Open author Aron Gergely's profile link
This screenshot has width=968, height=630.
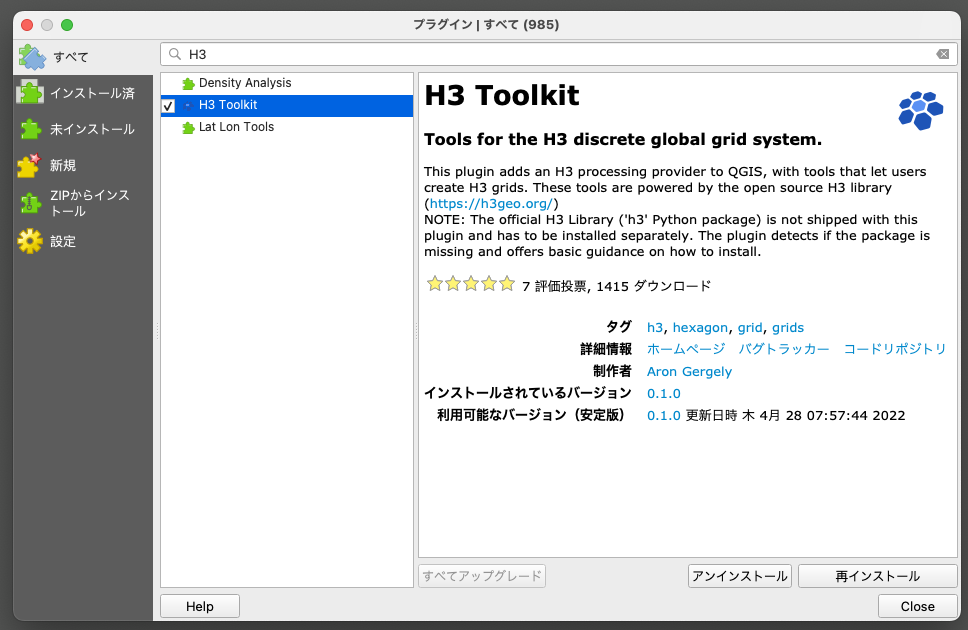tap(689, 371)
